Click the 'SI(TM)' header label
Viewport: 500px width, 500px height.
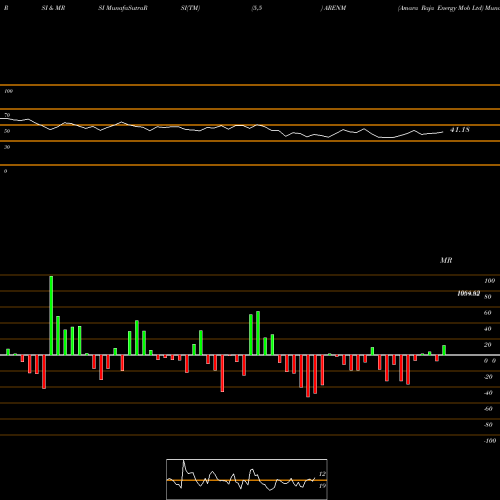tap(190, 8)
